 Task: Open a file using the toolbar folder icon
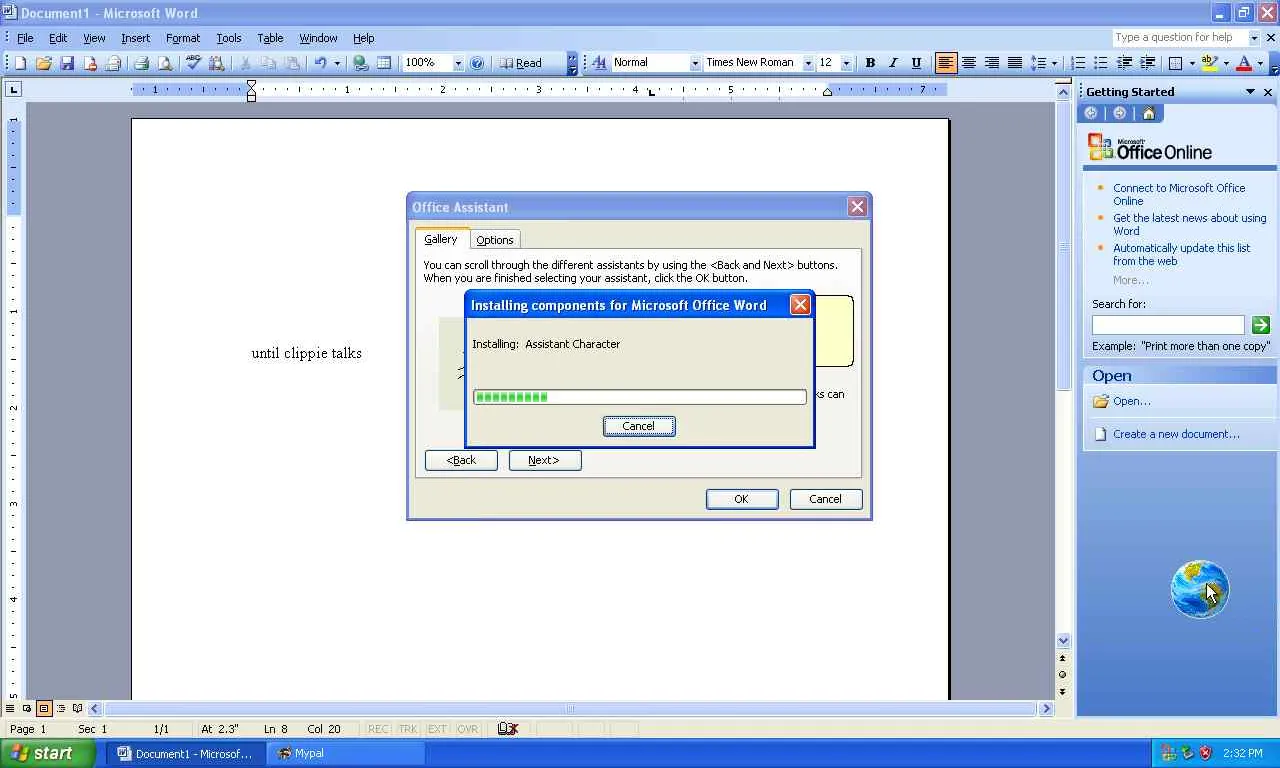[43, 63]
